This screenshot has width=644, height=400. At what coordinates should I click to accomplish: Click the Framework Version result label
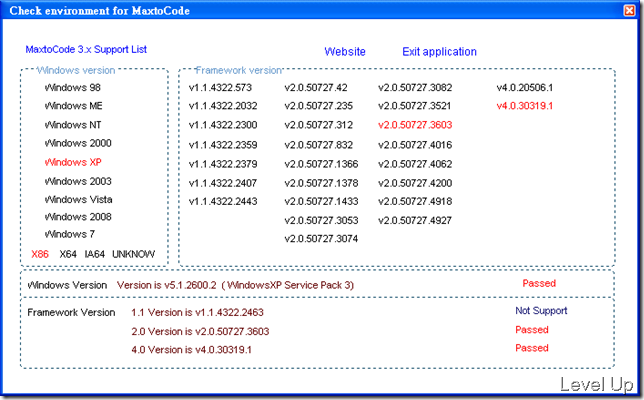coord(71,313)
